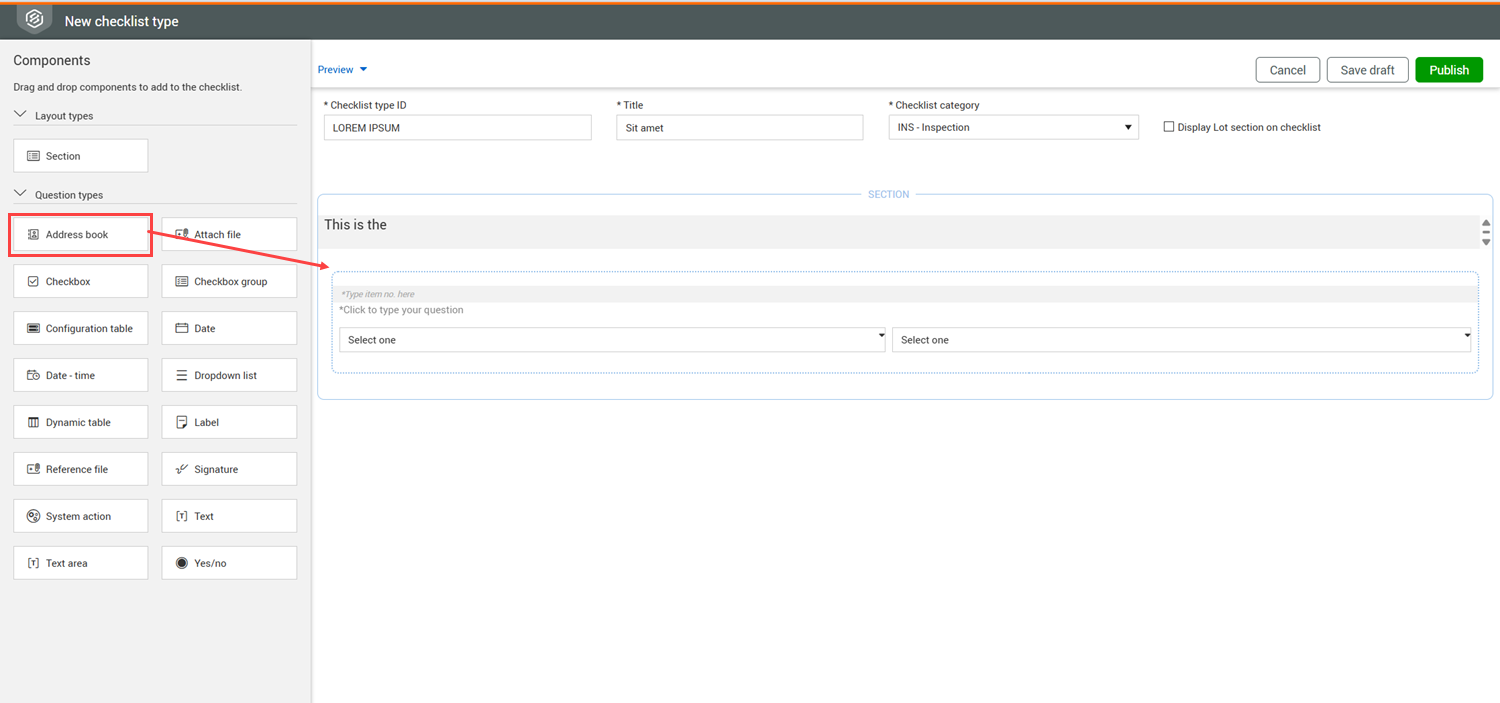Open the Checklist category dropdown
Viewport: 1500px width, 703px height.
click(x=1013, y=127)
